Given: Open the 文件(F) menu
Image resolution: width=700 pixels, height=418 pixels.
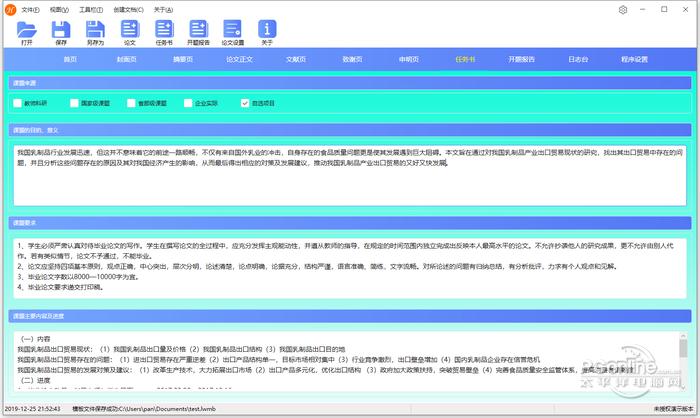Looking at the screenshot, I should (x=30, y=10).
